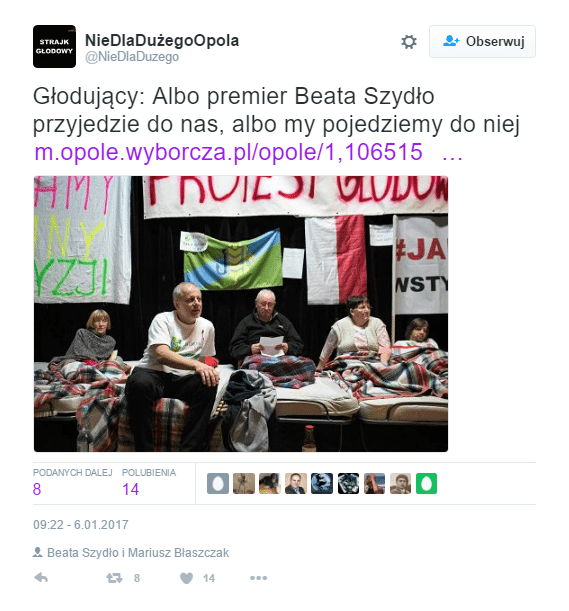Open the first gray egg avatar
Viewport: 569px width, 611px height.
click(x=218, y=484)
